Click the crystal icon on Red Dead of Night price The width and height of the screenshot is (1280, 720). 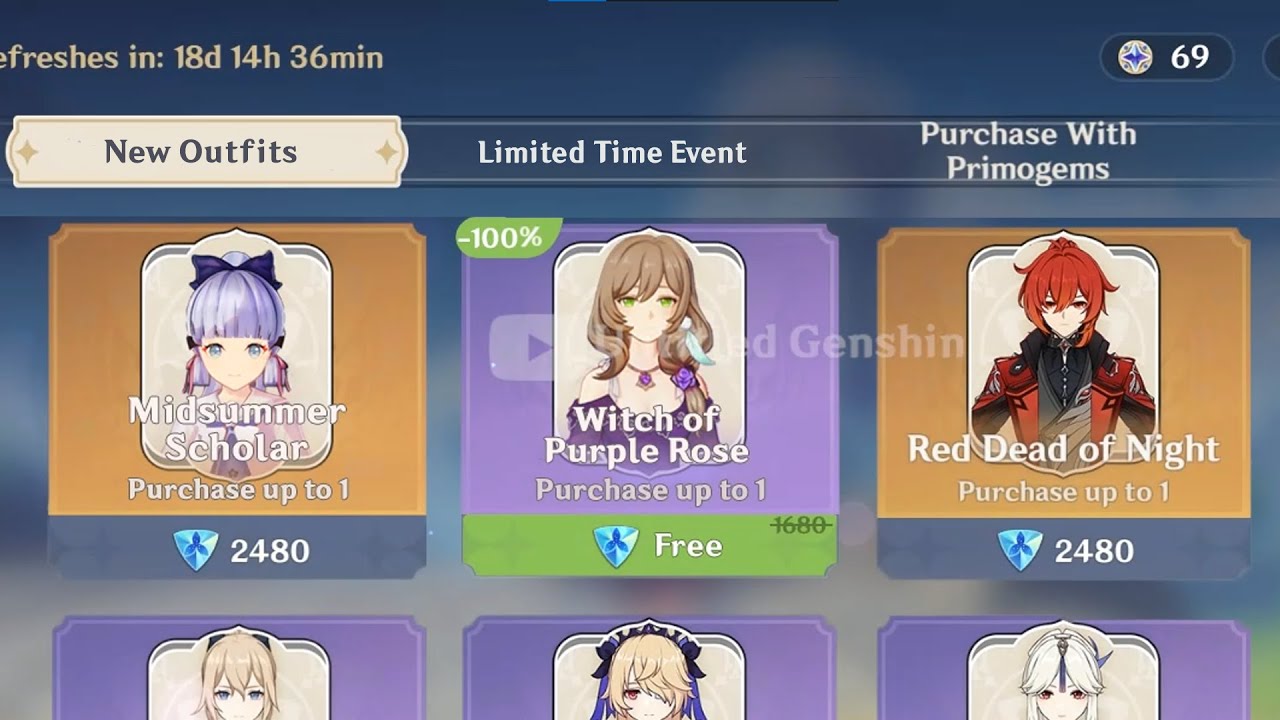tap(1020, 550)
